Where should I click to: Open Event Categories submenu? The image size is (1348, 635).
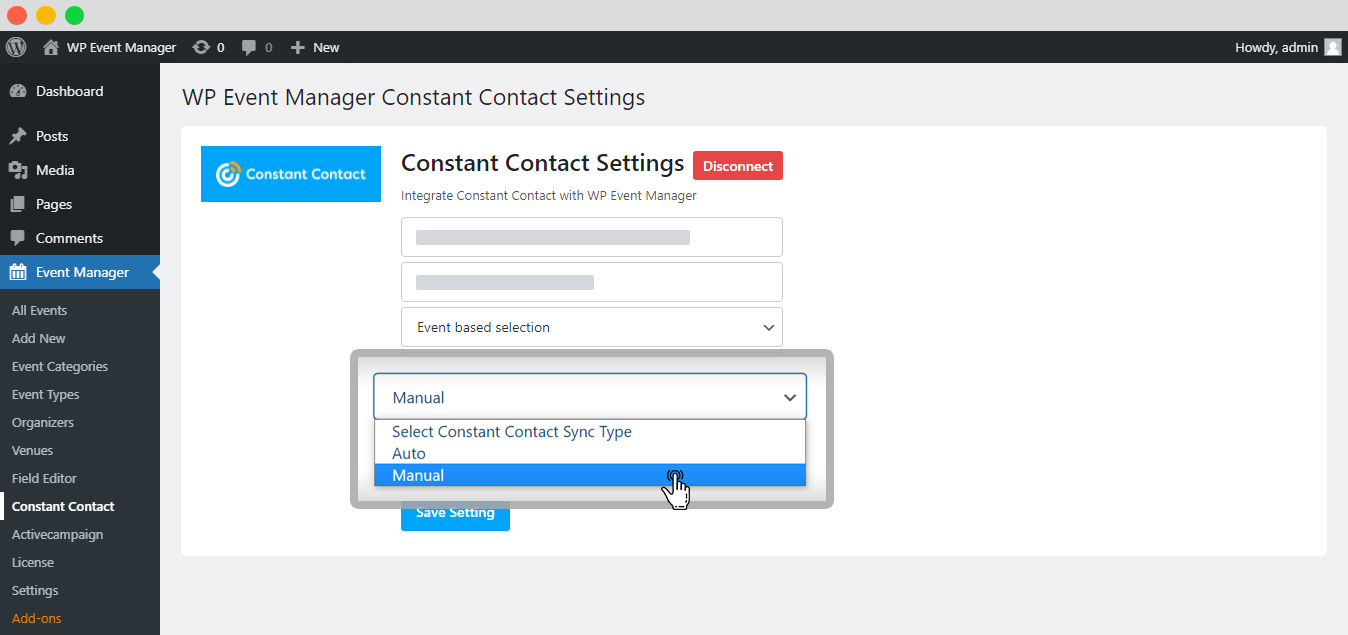60,366
